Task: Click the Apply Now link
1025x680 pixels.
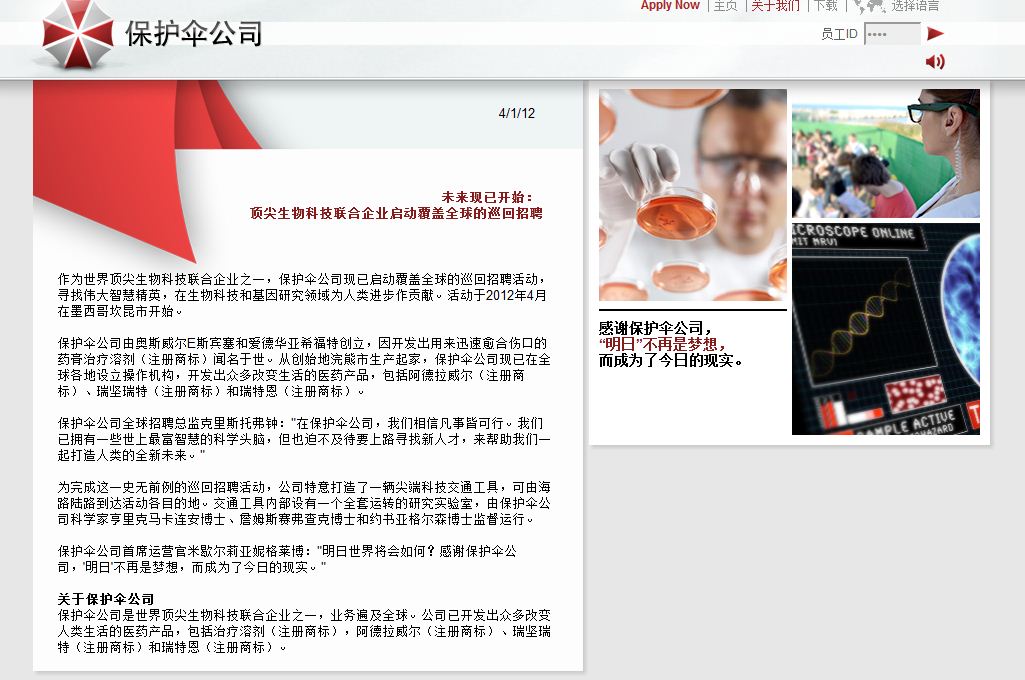Action: pyautogui.click(x=670, y=6)
